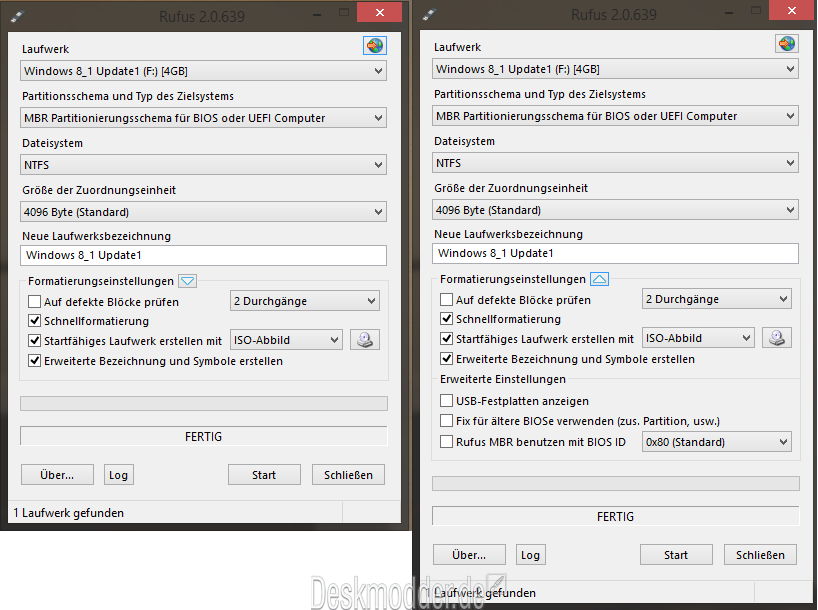Open the '2 Durchgänge' dropdown in left window
818x610 pixels.
tap(305, 301)
